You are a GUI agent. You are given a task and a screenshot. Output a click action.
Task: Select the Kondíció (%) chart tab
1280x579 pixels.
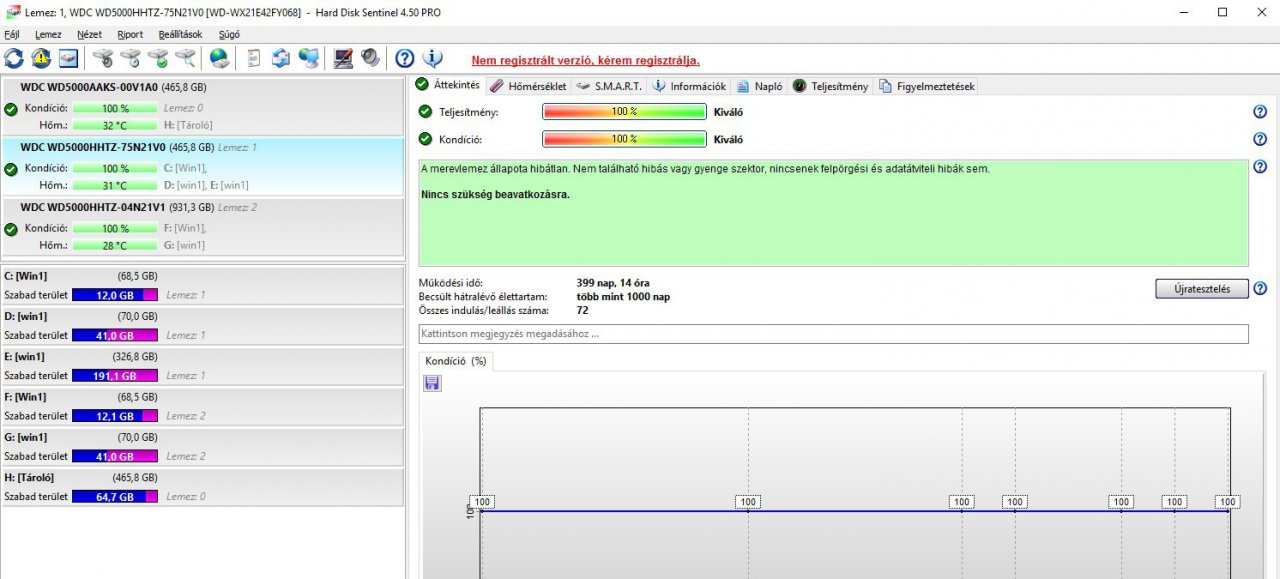click(456, 361)
